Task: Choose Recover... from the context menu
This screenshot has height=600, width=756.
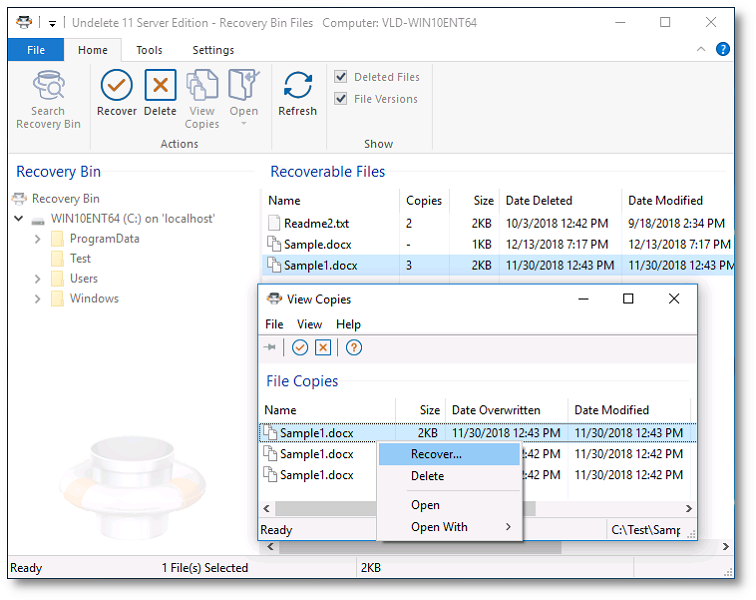Action: (449, 454)
